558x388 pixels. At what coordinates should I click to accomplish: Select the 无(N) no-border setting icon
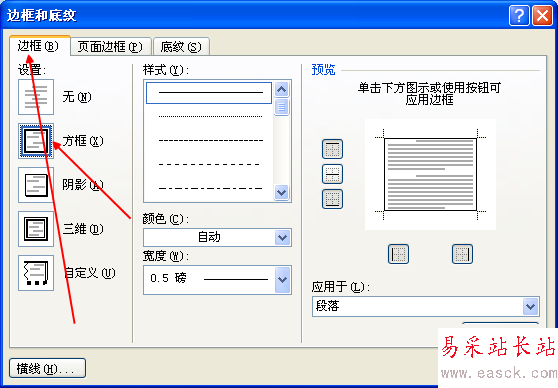coord(36,97)
